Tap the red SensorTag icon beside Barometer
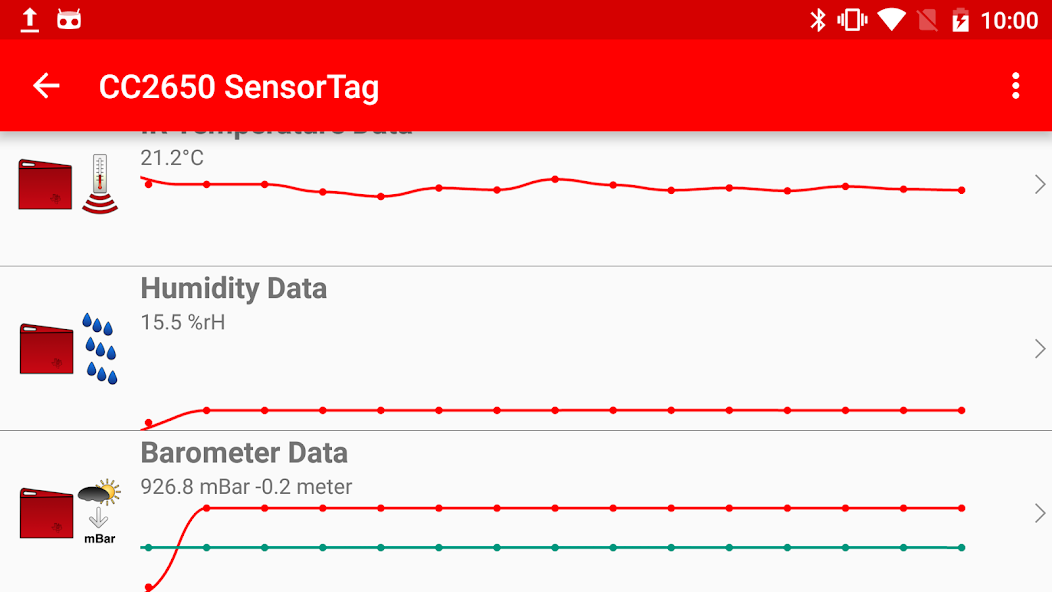Image resolution: width=1052 pixels, height=592 pixels. coord(47,513)
